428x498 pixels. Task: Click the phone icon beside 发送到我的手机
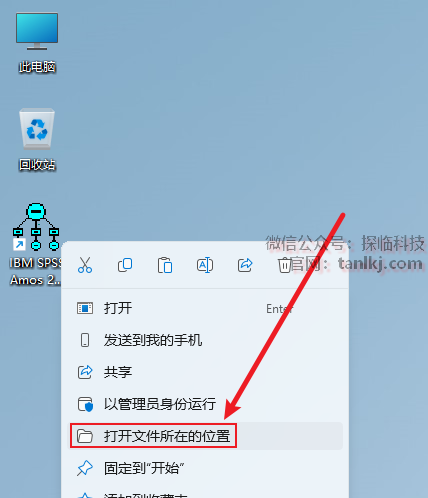click(x=85, y=340)
